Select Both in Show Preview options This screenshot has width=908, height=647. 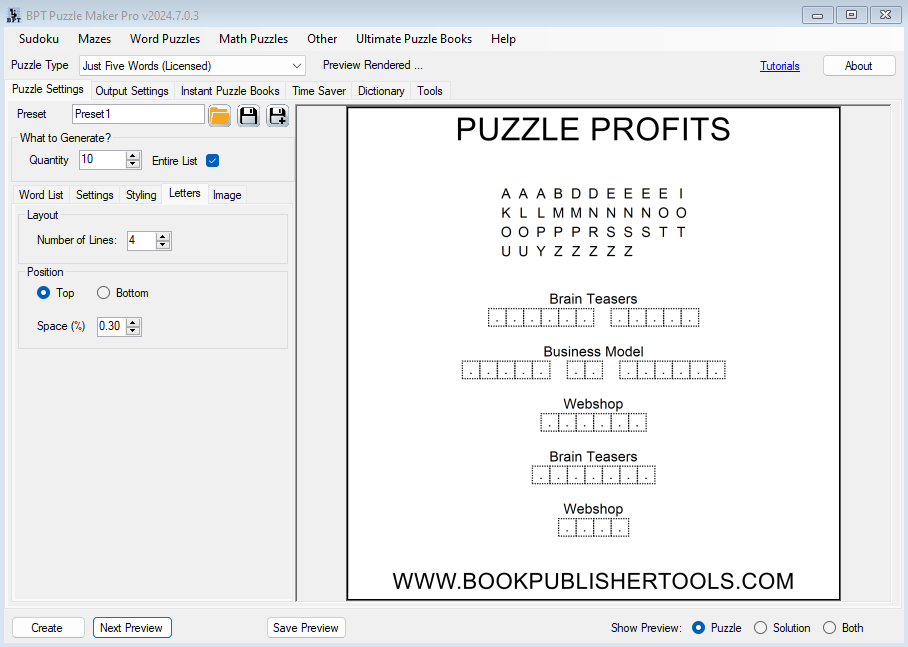[x=830, y=628]
